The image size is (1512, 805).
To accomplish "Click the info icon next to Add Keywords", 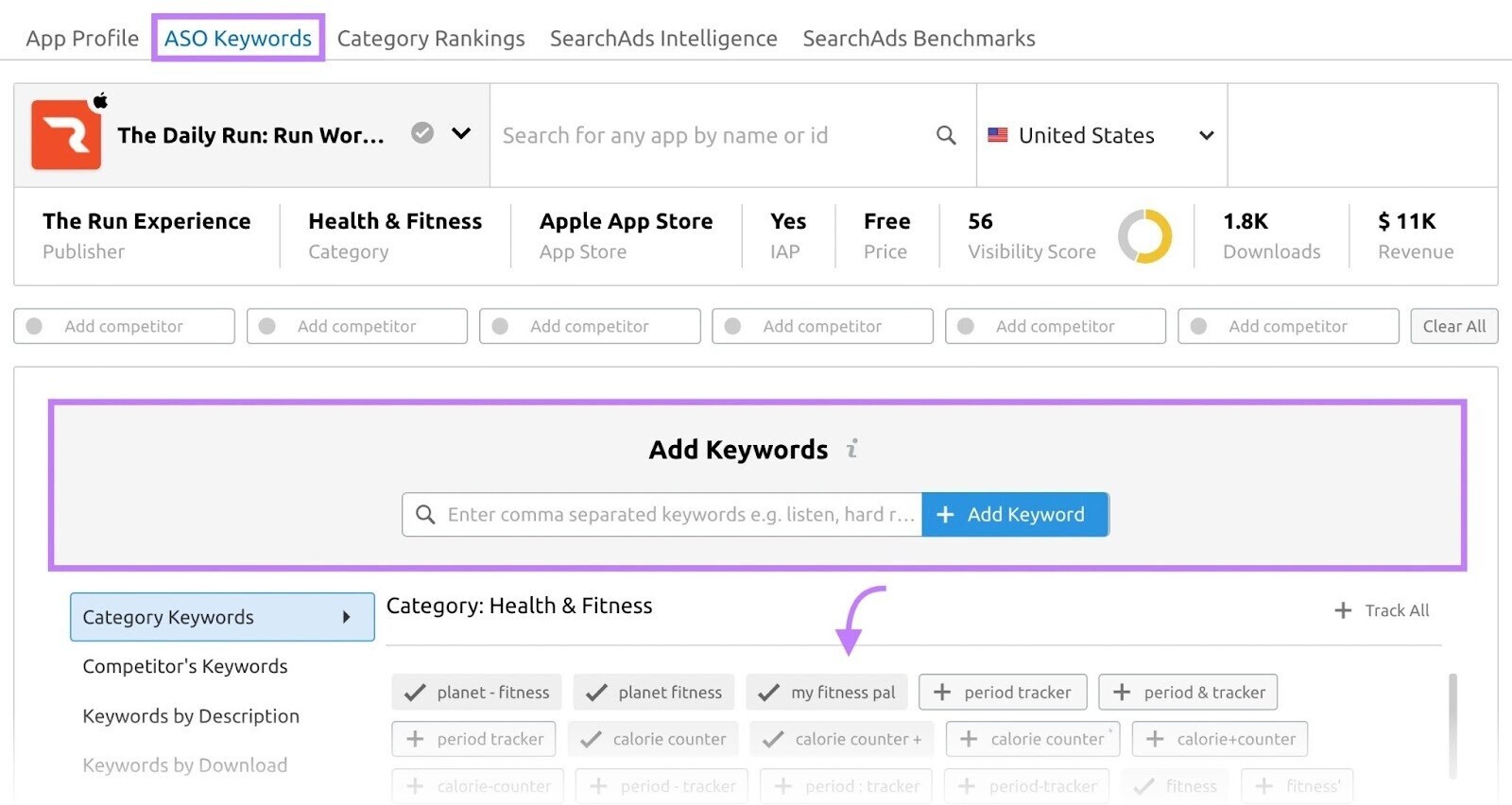I will [851, 449].
